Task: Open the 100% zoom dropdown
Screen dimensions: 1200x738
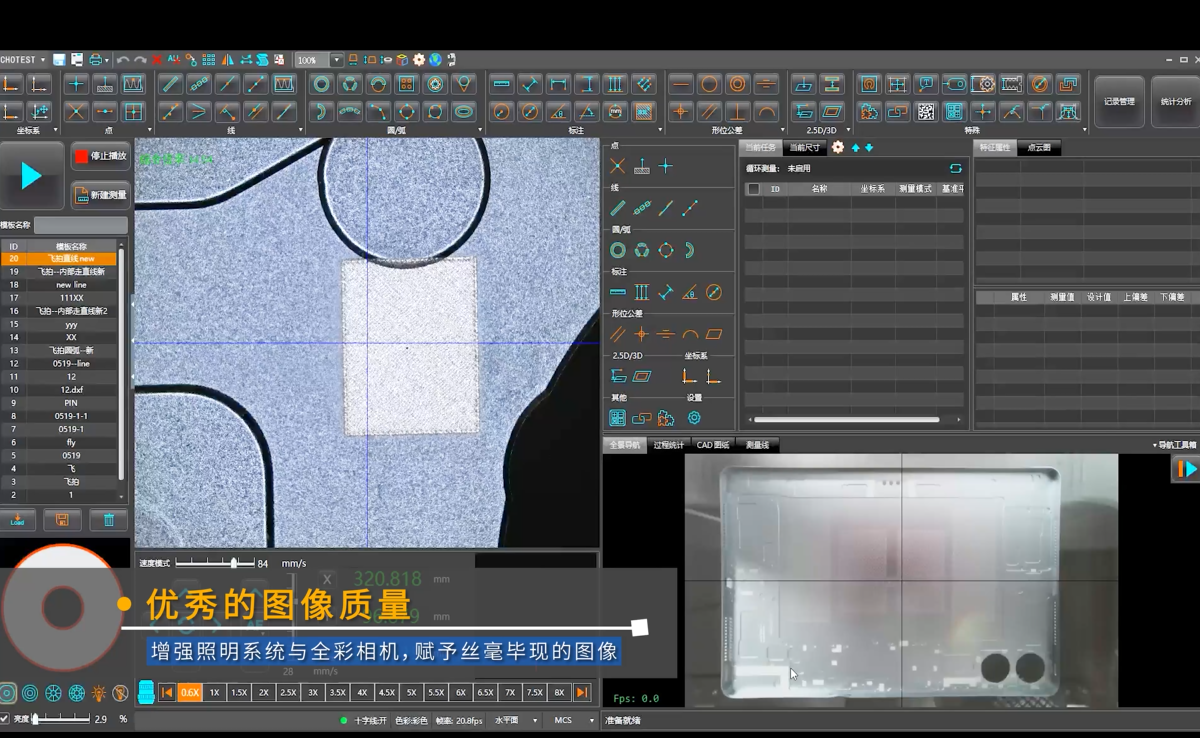Action: (x=336, y=60)
